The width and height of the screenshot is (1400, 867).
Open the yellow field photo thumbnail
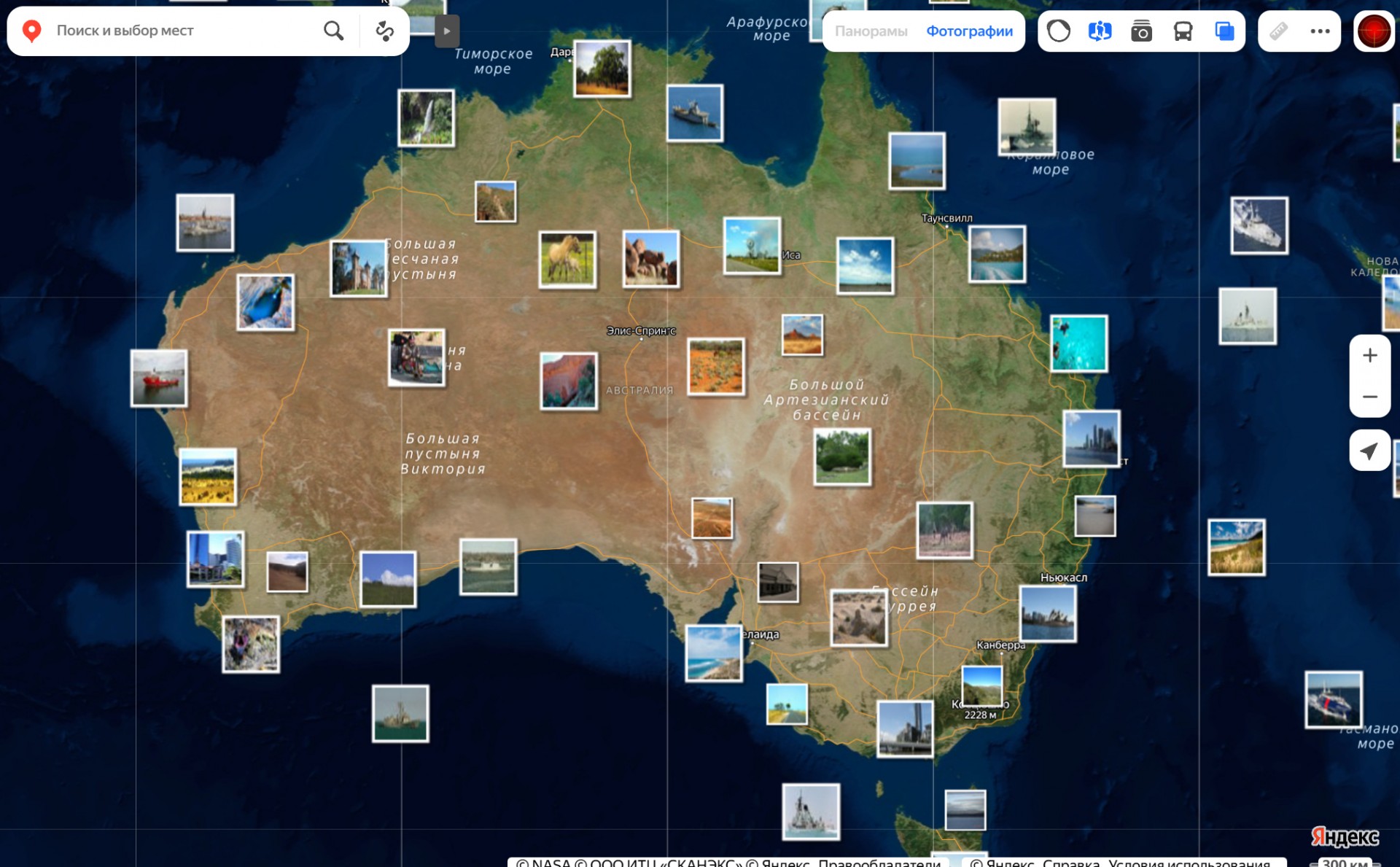click(208, 477)
